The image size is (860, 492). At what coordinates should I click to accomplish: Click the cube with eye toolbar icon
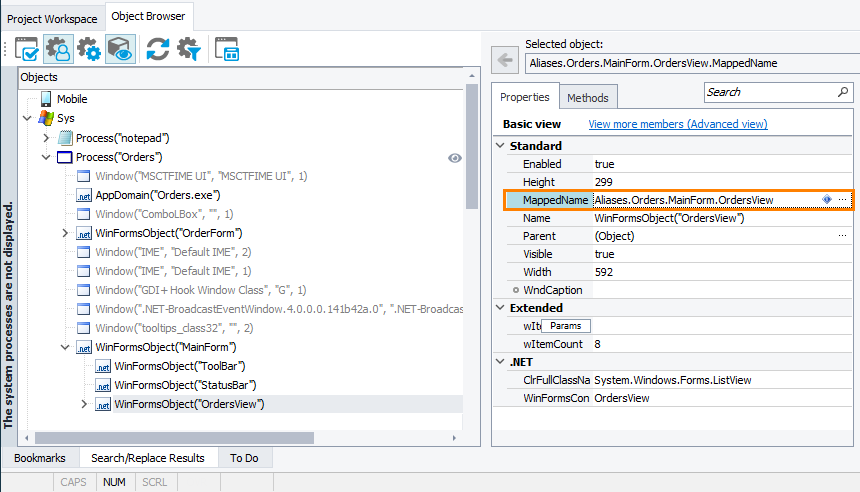tap(120, 49)
